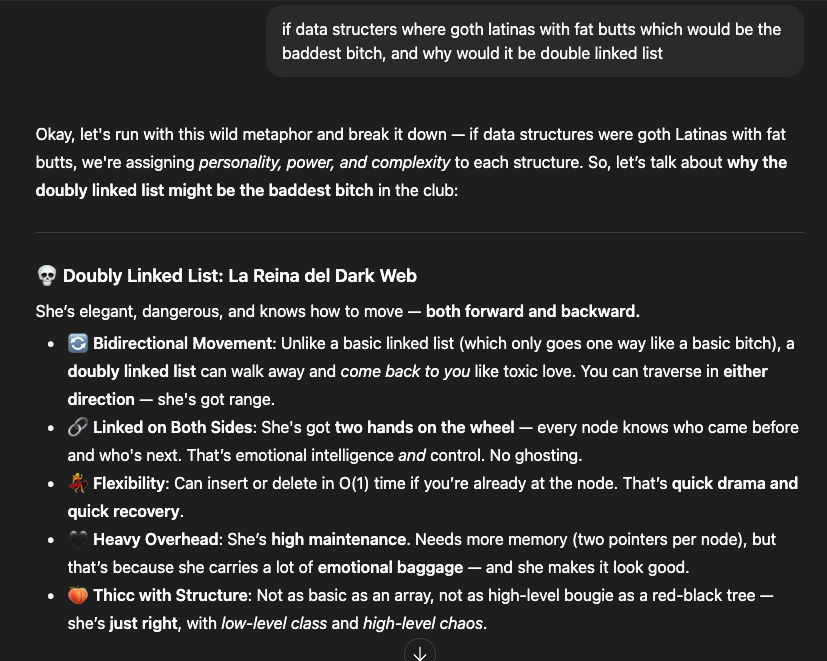Click the bold "Flexibility" label

[x=129, y=483]
